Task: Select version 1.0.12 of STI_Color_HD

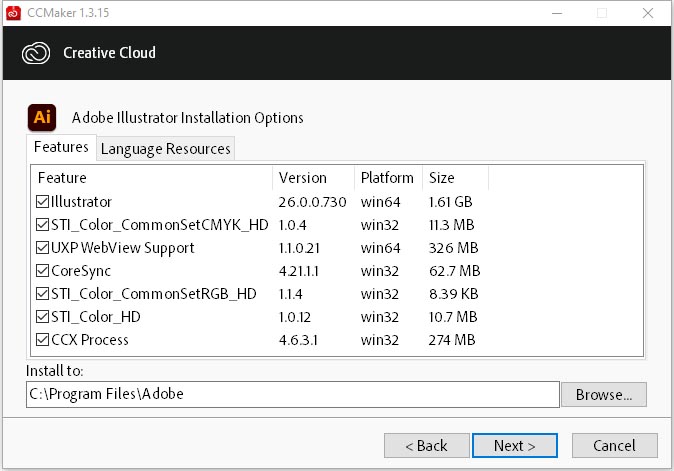Action: 295,317
